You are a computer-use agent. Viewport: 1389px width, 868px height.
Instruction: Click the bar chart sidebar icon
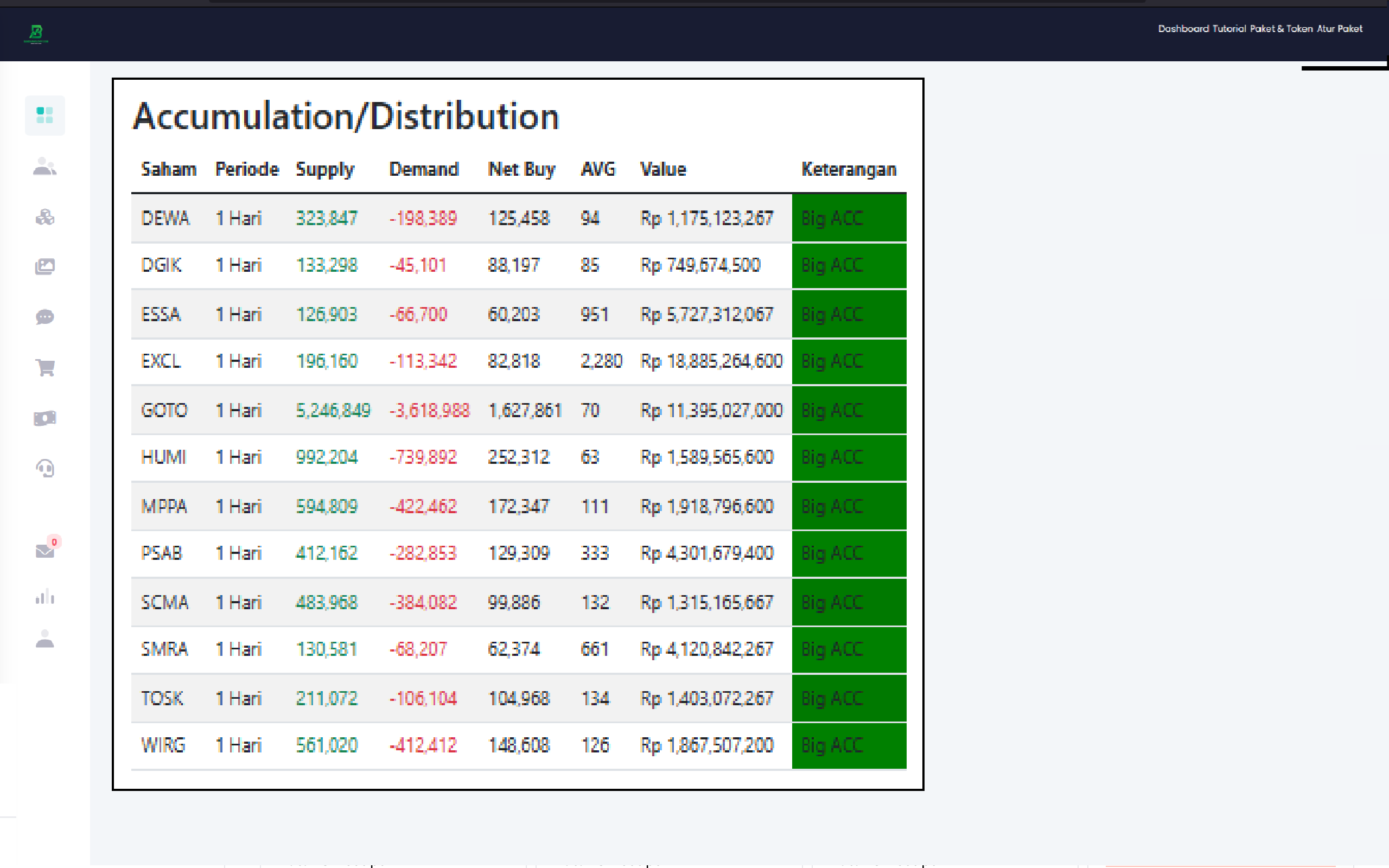(45, 597)
